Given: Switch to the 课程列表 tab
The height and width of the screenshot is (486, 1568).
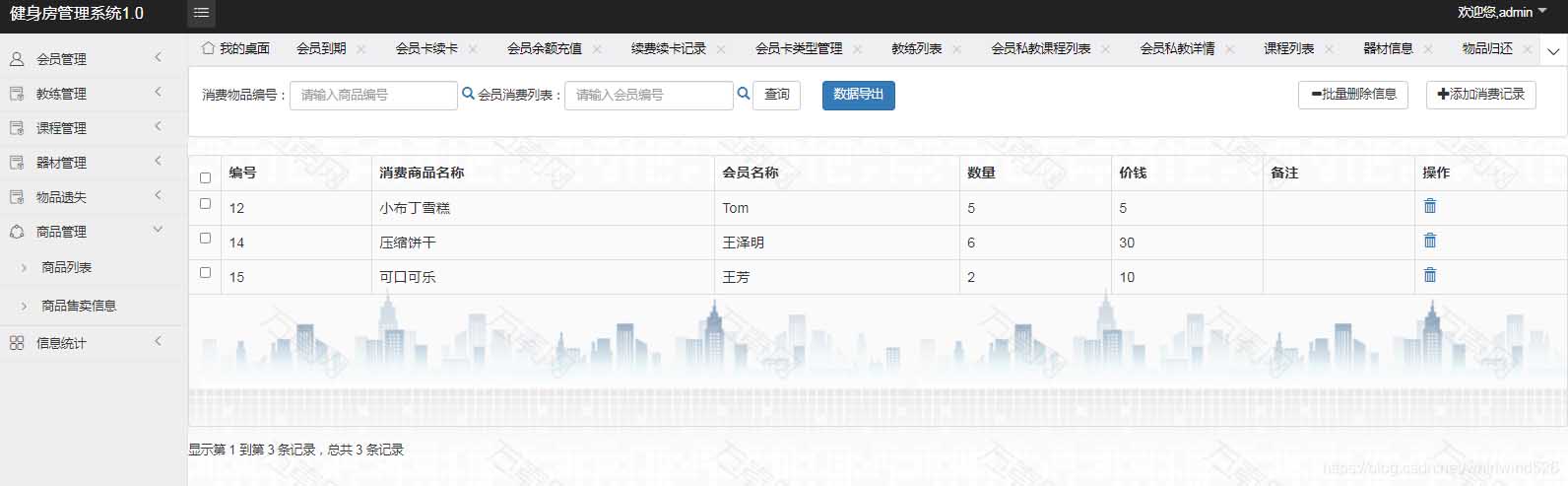Looking at the screenshot, I should pos(1289,48).
